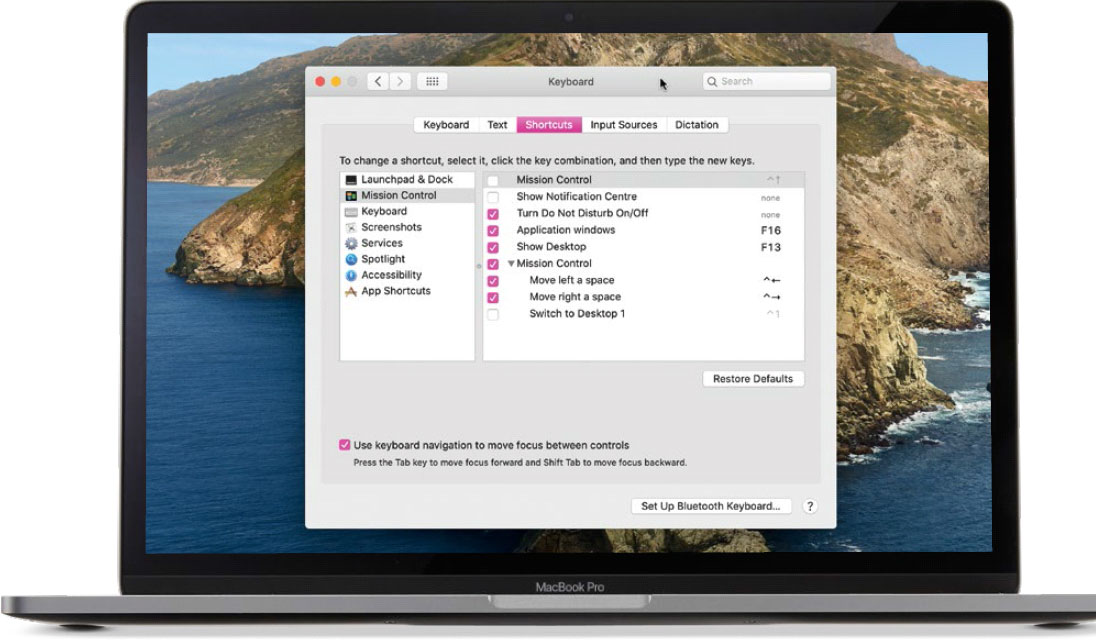Disable the Move right a space checkbox
This screenshot has width=1096, height=640.
tap(493, 298)
